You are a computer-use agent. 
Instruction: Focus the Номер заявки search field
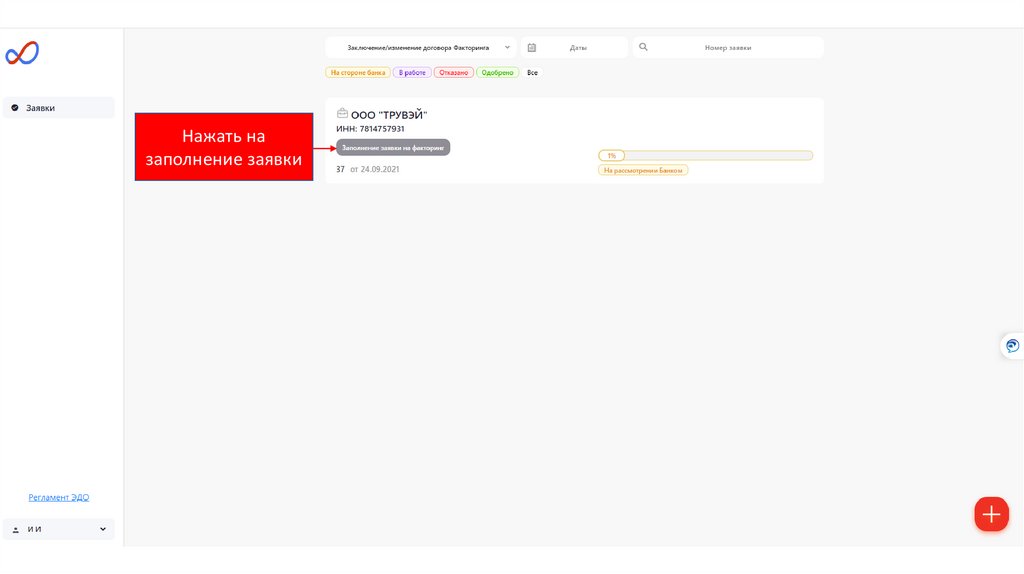728,48
